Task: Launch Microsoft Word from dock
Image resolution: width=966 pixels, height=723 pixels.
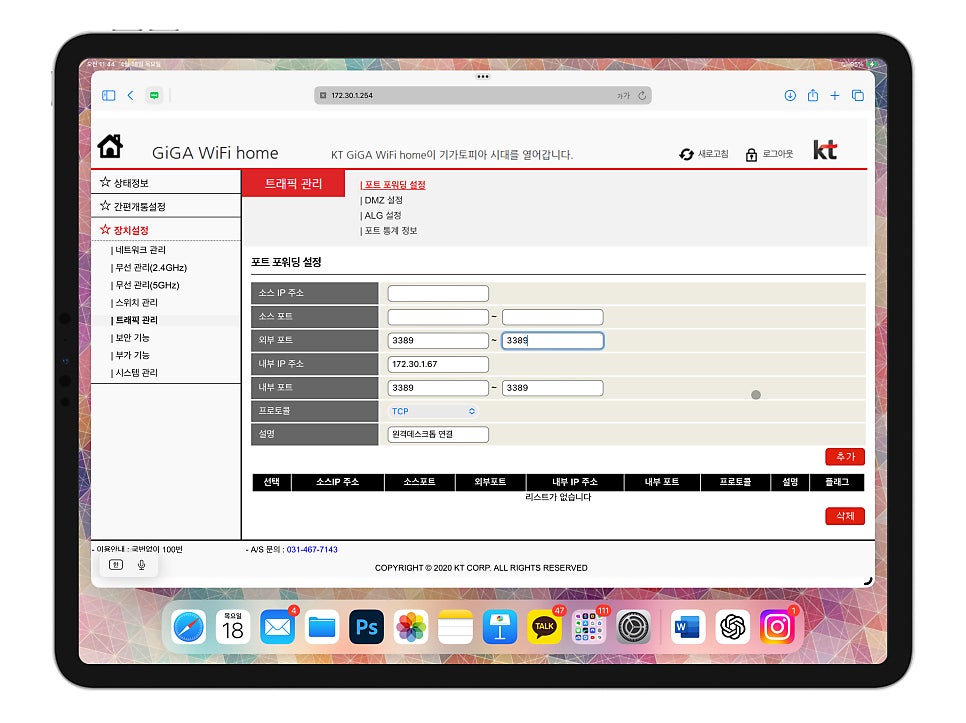Action: [688, 628]
